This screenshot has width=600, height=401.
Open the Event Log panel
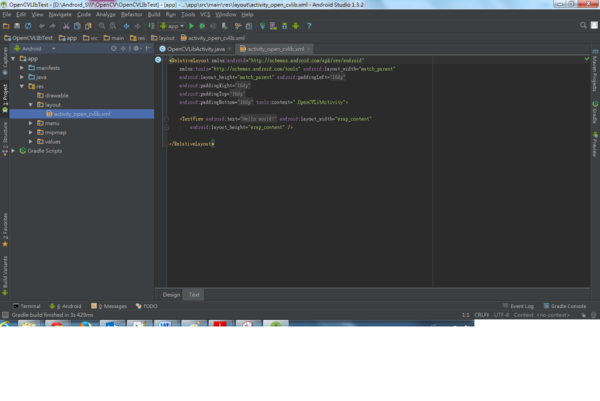[x=520, y=306]
